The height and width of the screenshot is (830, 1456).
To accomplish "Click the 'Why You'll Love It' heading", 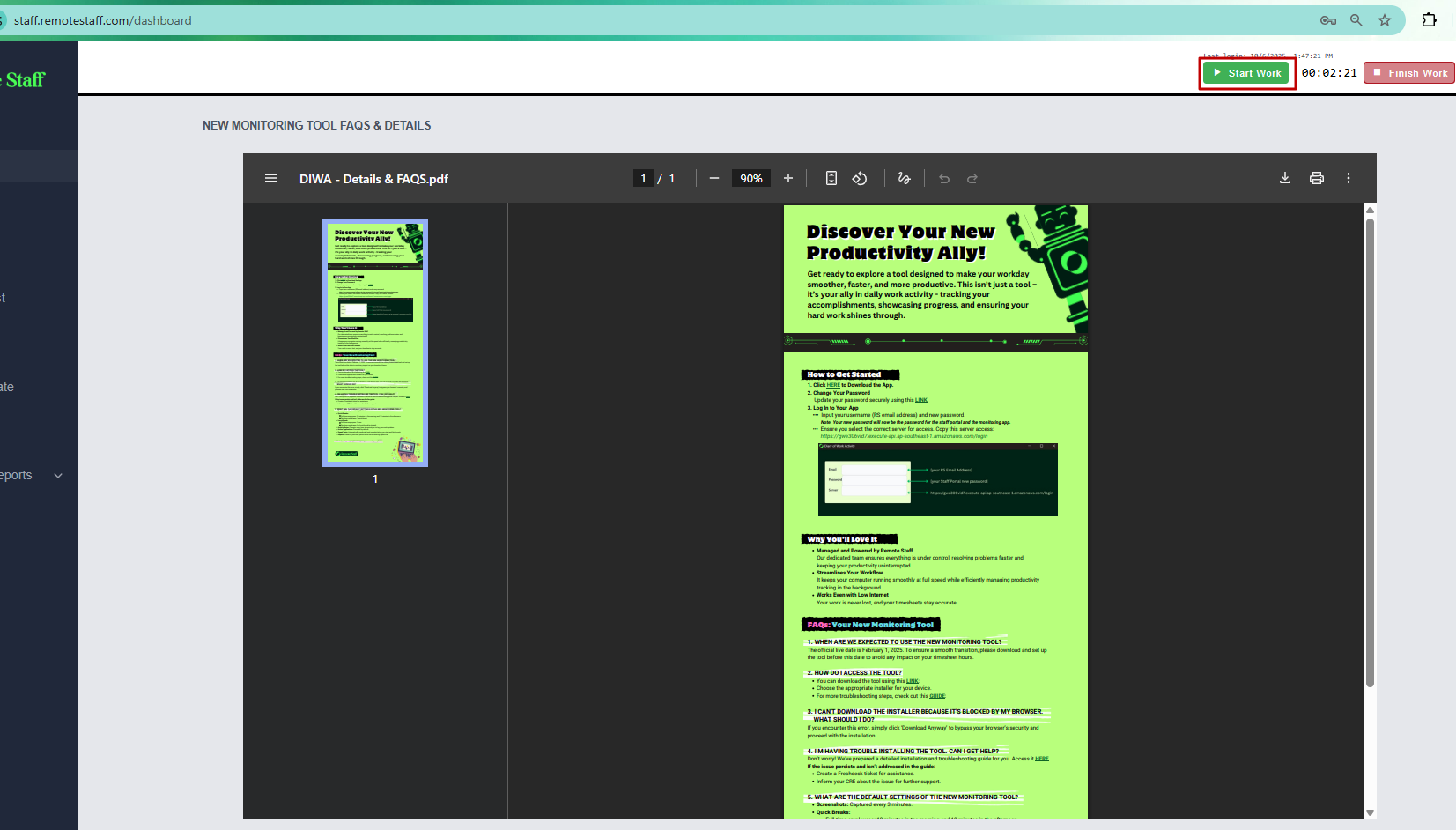I will pyautogui.click(x=849, y=539).
